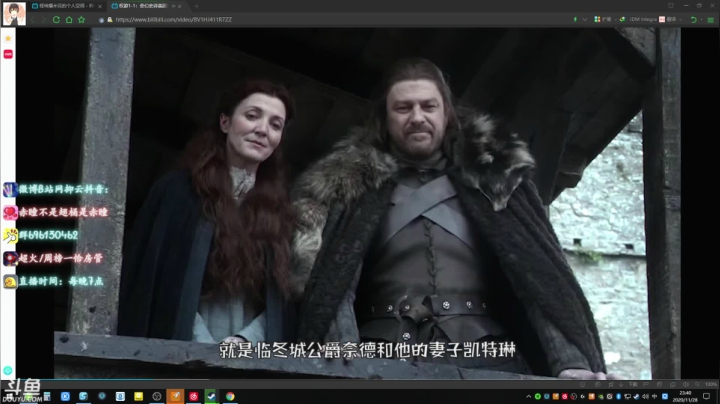
Task: Go forward to the next page
Action: click(x=43, y=20)
